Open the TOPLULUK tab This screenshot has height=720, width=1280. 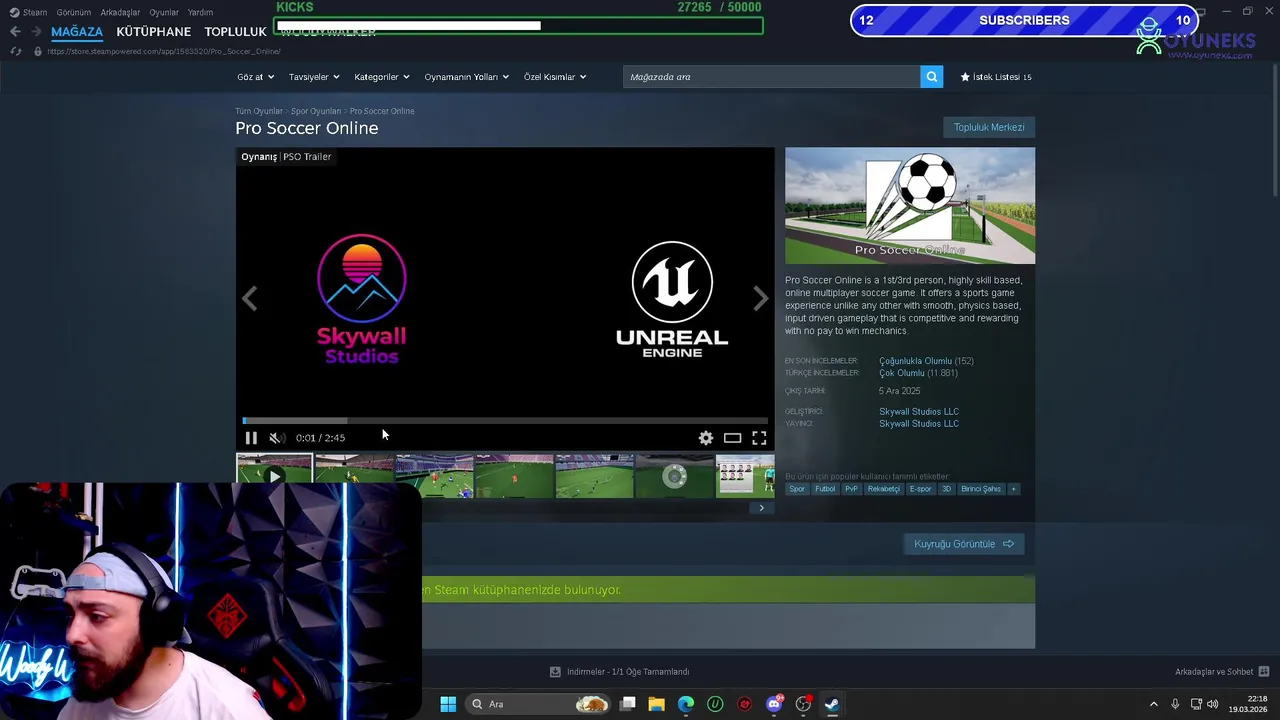(x=235, y=32)
